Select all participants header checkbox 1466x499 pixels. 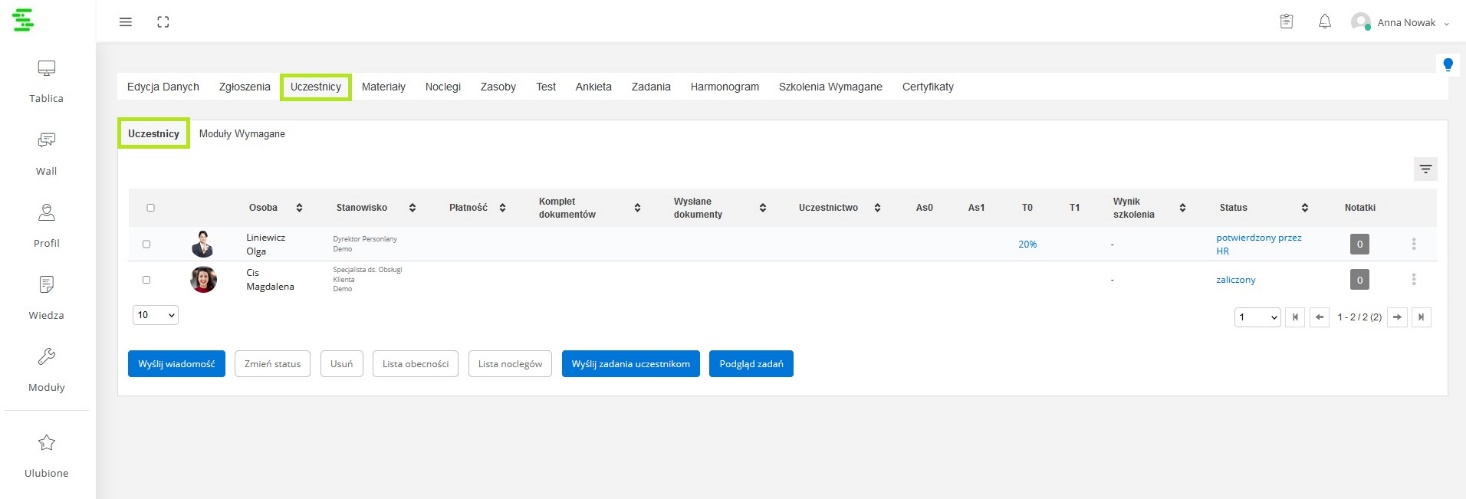(150, 208)
